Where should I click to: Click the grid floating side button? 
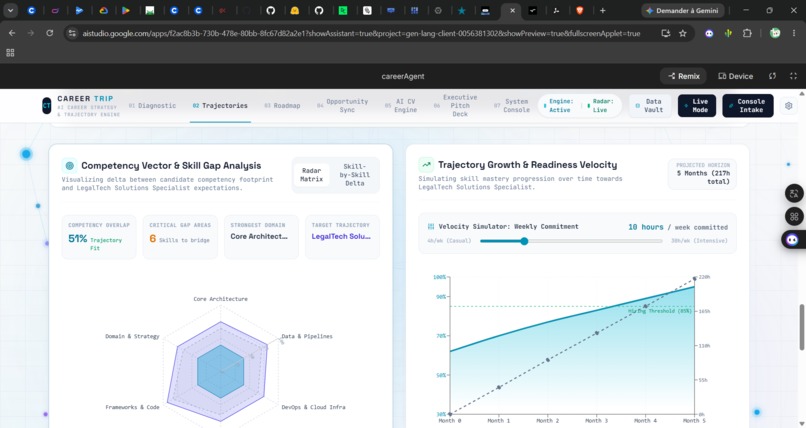click(794, 216)
